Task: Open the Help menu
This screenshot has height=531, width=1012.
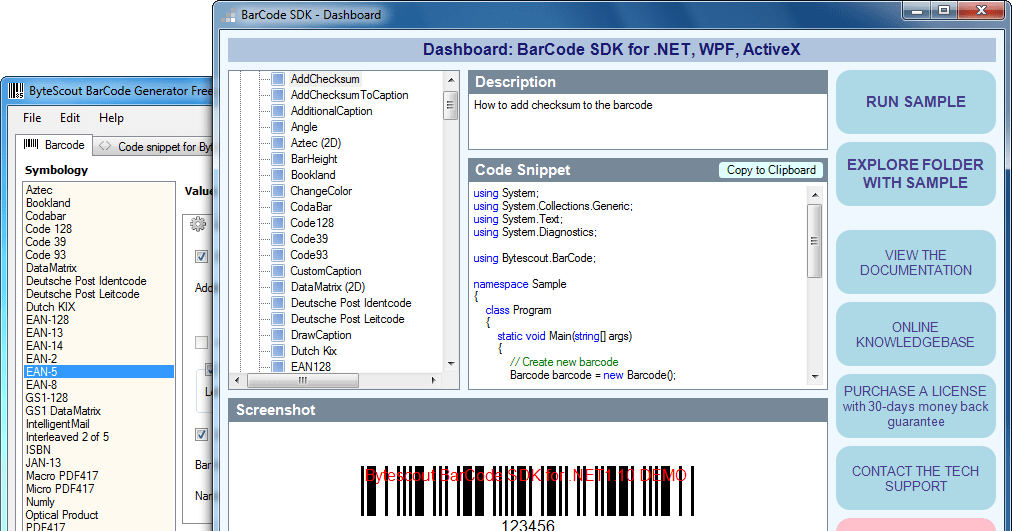Action: coord(111,118)
